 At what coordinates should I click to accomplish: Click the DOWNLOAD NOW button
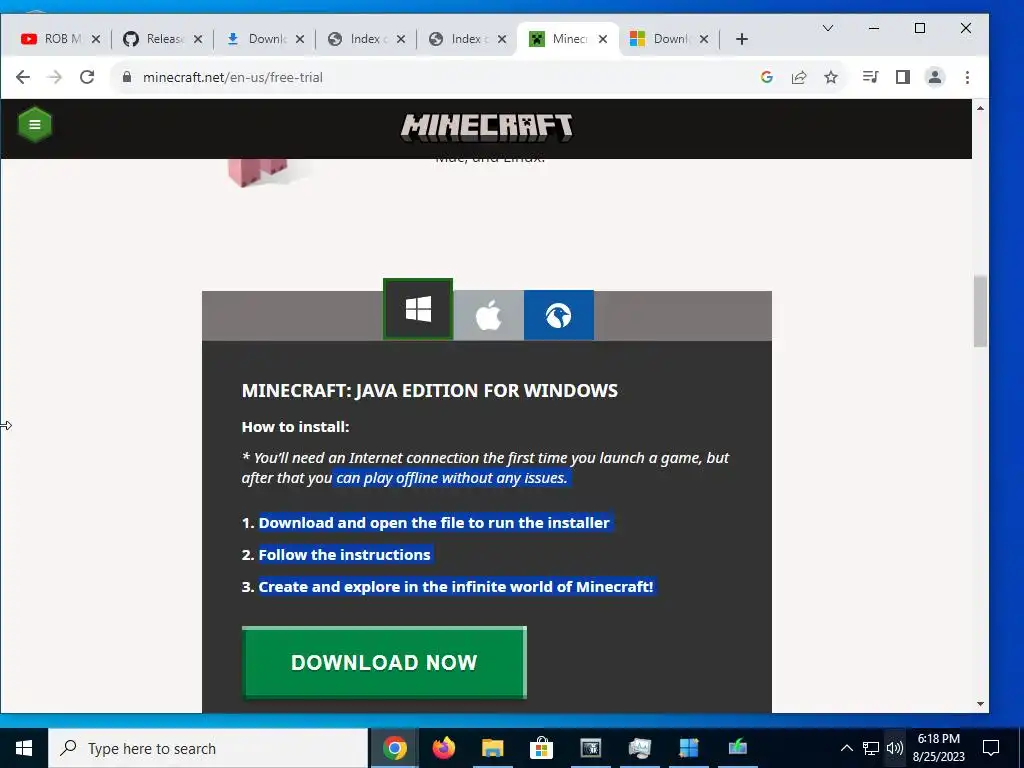point(384,662)
